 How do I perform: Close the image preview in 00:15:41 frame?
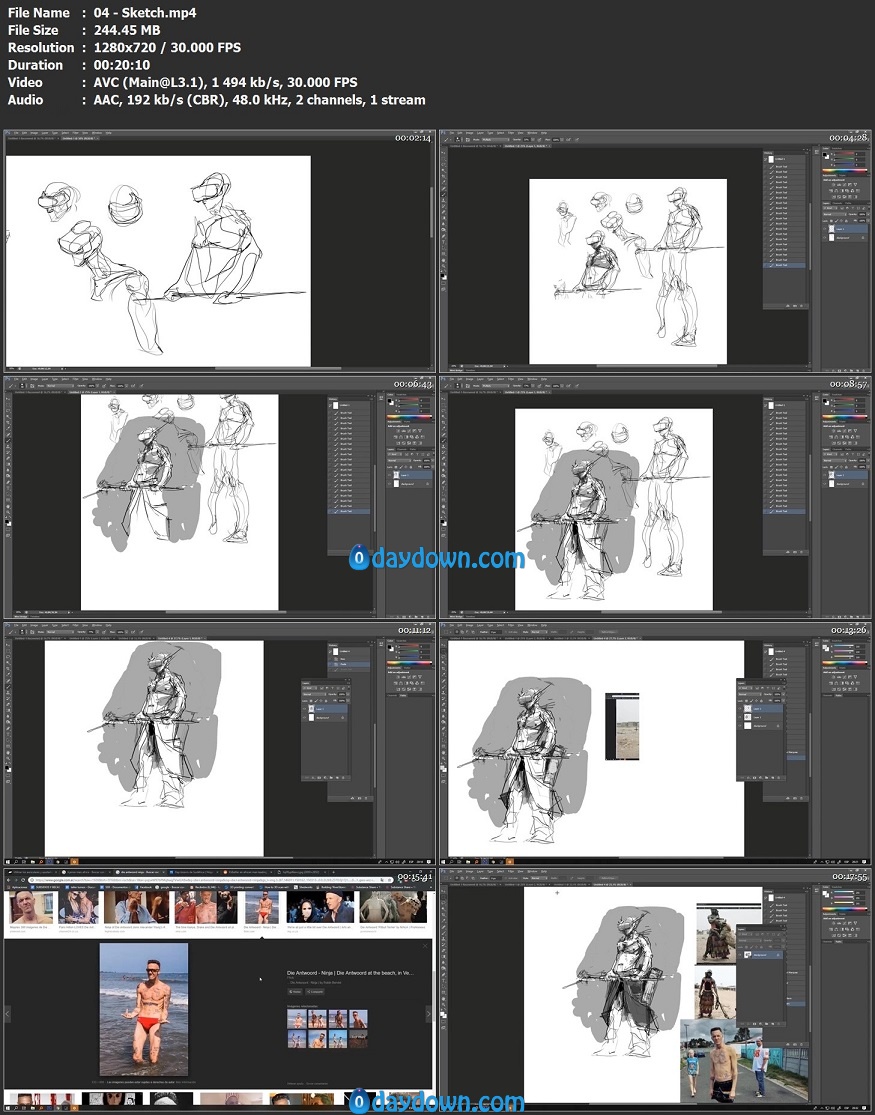[x=425, y=946]
